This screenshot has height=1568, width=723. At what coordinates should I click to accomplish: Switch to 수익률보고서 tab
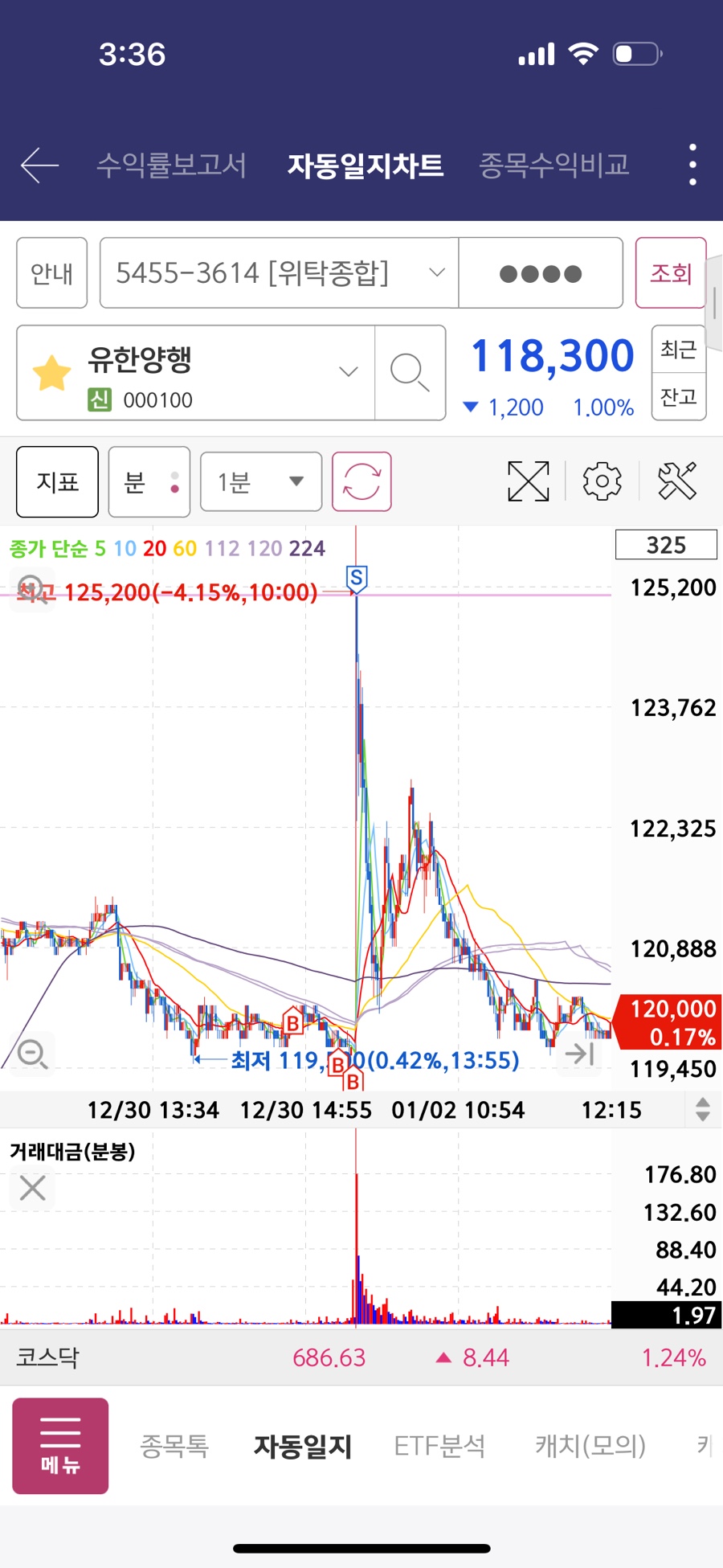click(171, 166)
